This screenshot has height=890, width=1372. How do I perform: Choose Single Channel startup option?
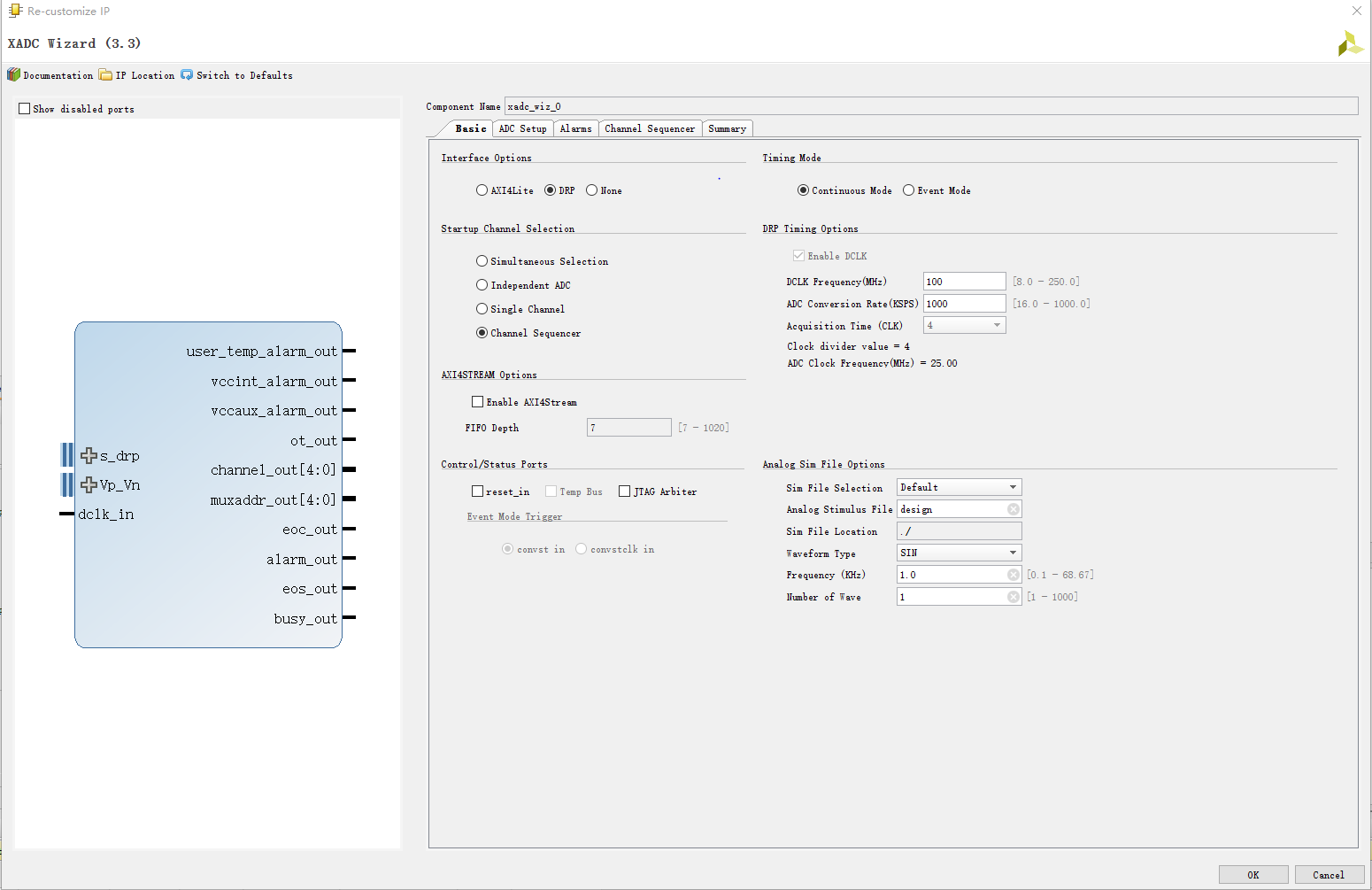482,309
